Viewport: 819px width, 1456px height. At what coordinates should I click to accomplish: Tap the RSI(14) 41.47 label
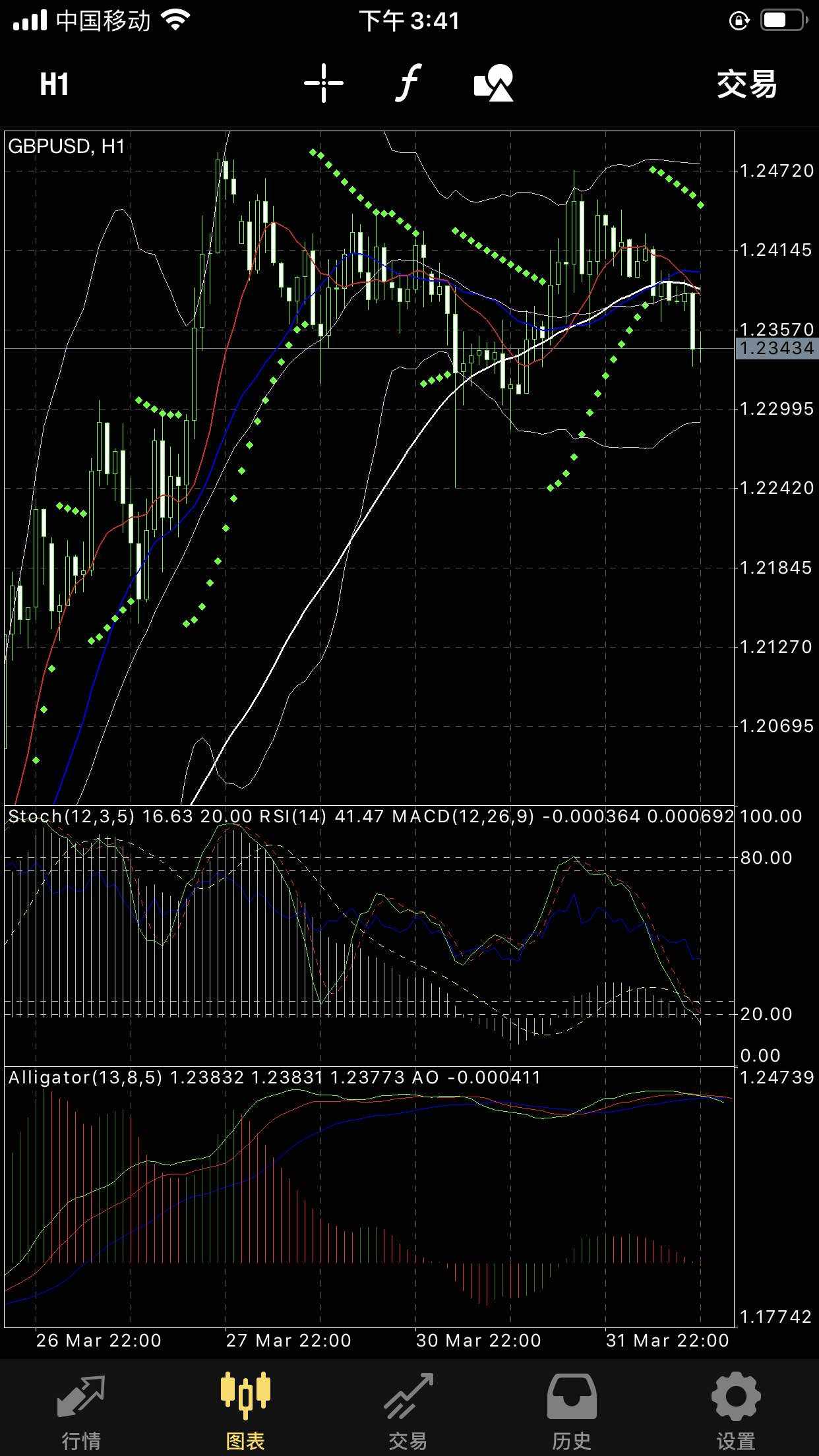point(321,816)
